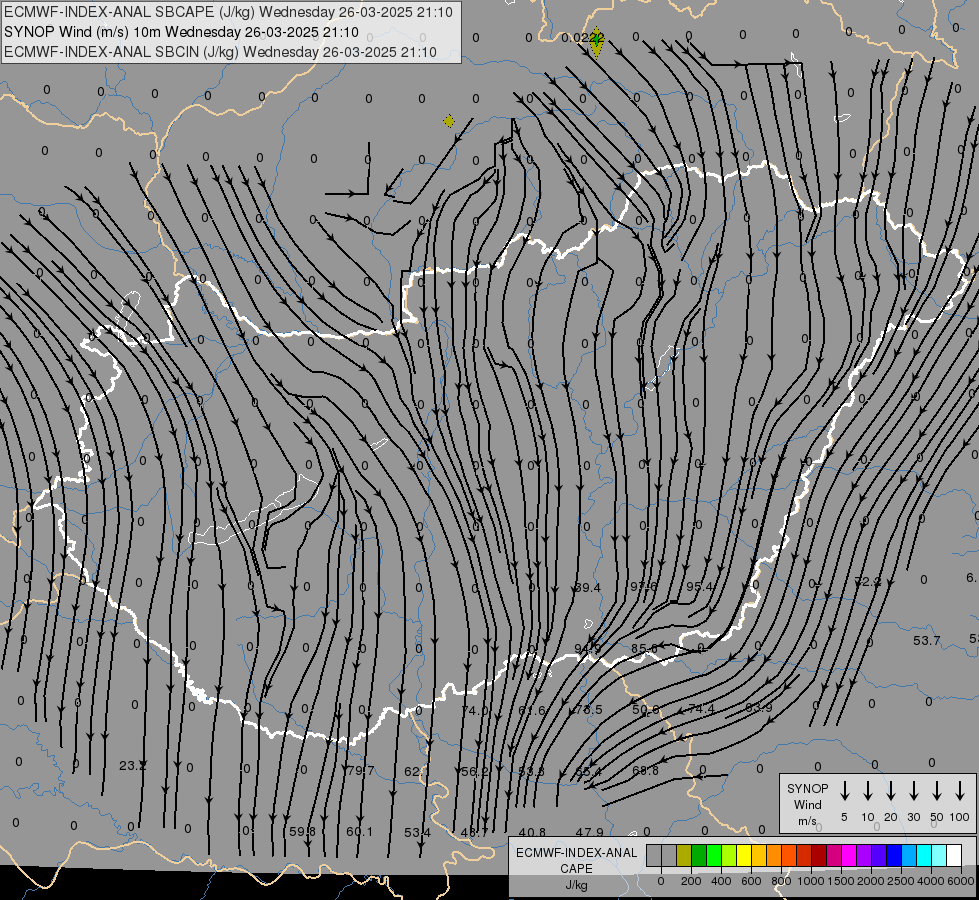This screenshot has width=979, height=900.
Task: Pick the golden amber CAPE swatch
Action: click(x=759, y=856)
